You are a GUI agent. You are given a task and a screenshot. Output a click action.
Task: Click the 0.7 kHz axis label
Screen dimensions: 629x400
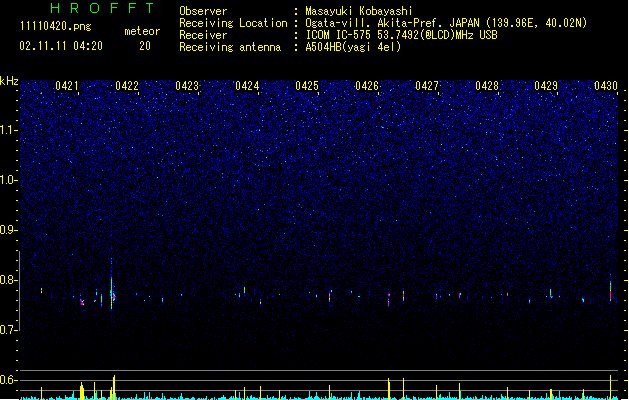click(x=9, y=330)
